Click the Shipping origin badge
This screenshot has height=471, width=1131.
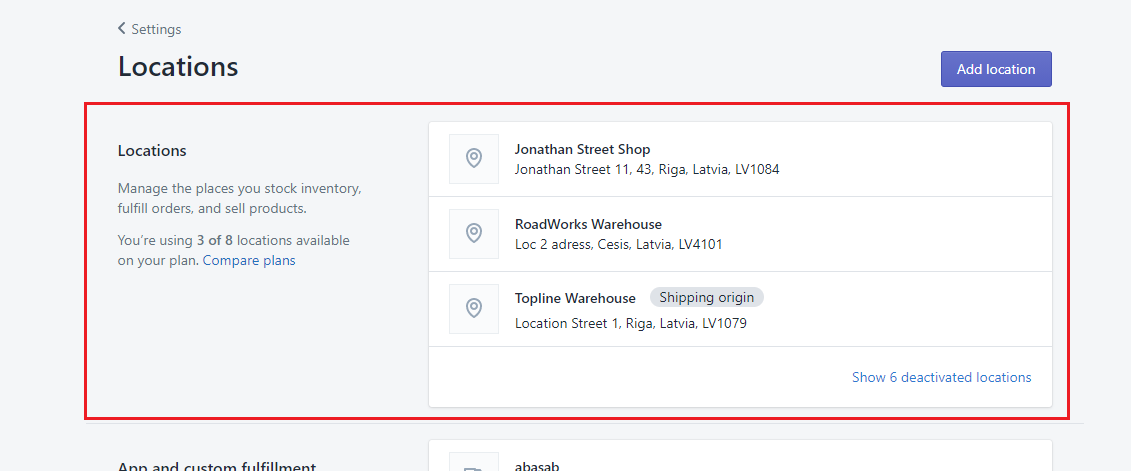click(x=707, y=298)
